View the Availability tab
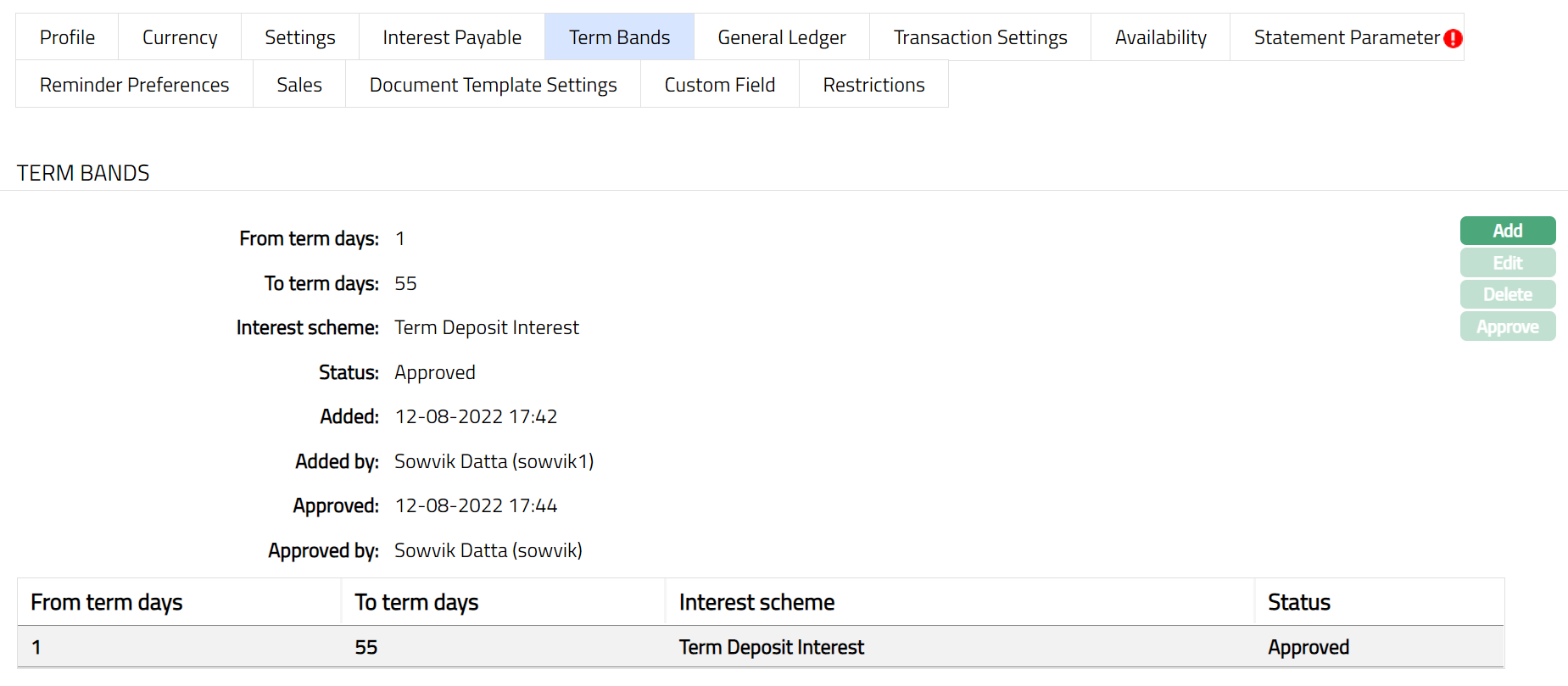Viewport: 1568px width, 686px height. (1160, 37)
